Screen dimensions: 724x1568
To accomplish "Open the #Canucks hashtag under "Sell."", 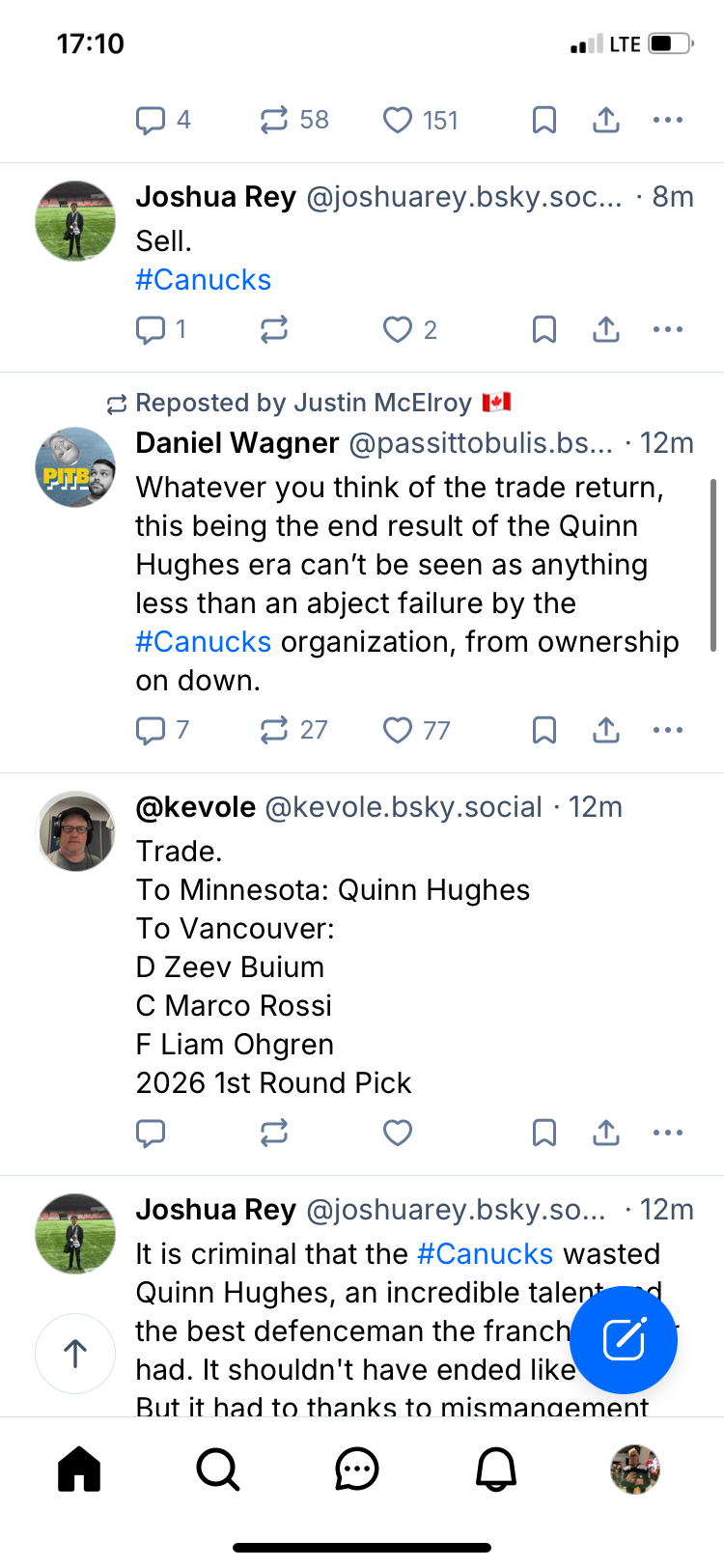I will [203, 280].
